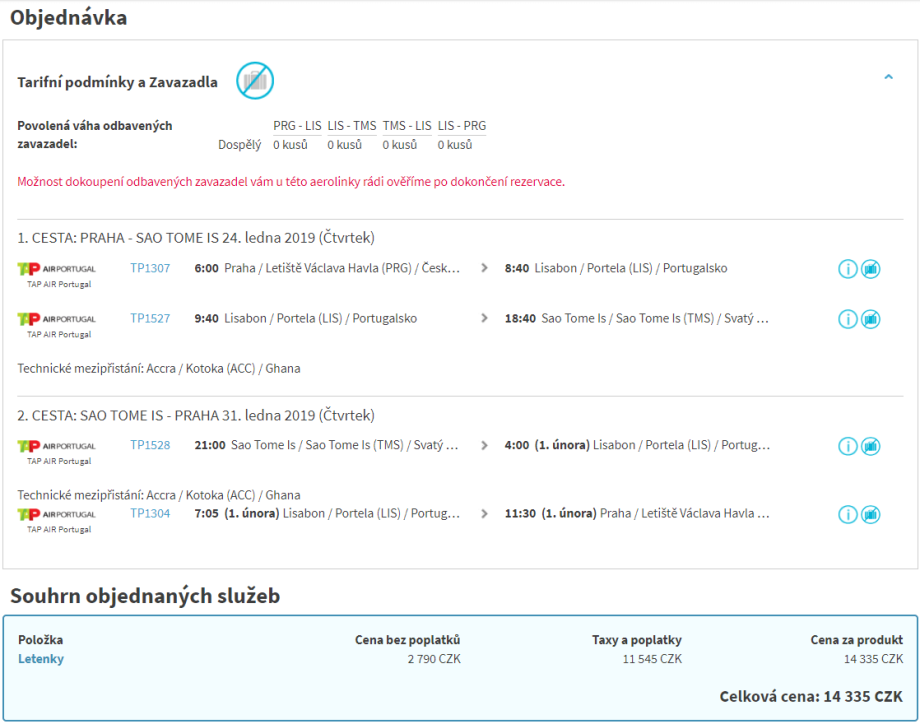
Task: Click the baggage icon for flight TP1304
Action: pos(871,514)
